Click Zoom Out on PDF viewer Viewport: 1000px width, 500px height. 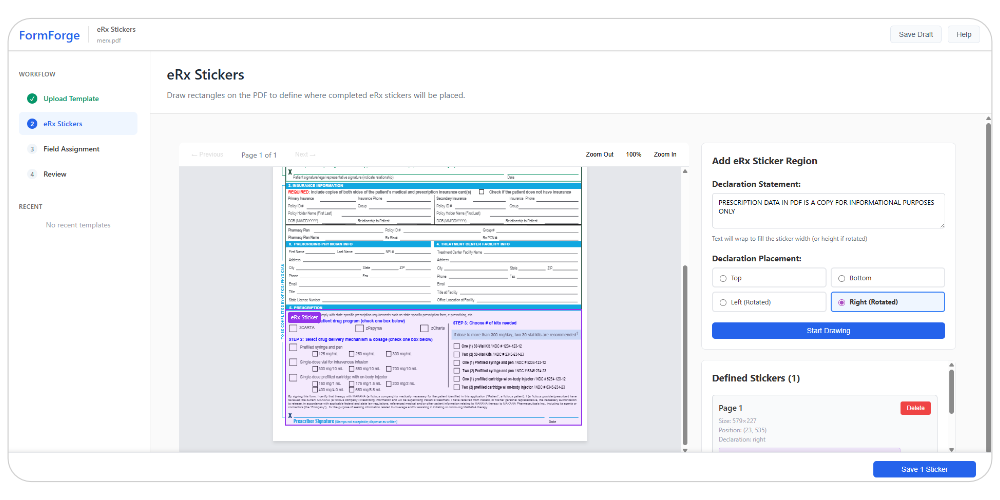click(599, 154)
